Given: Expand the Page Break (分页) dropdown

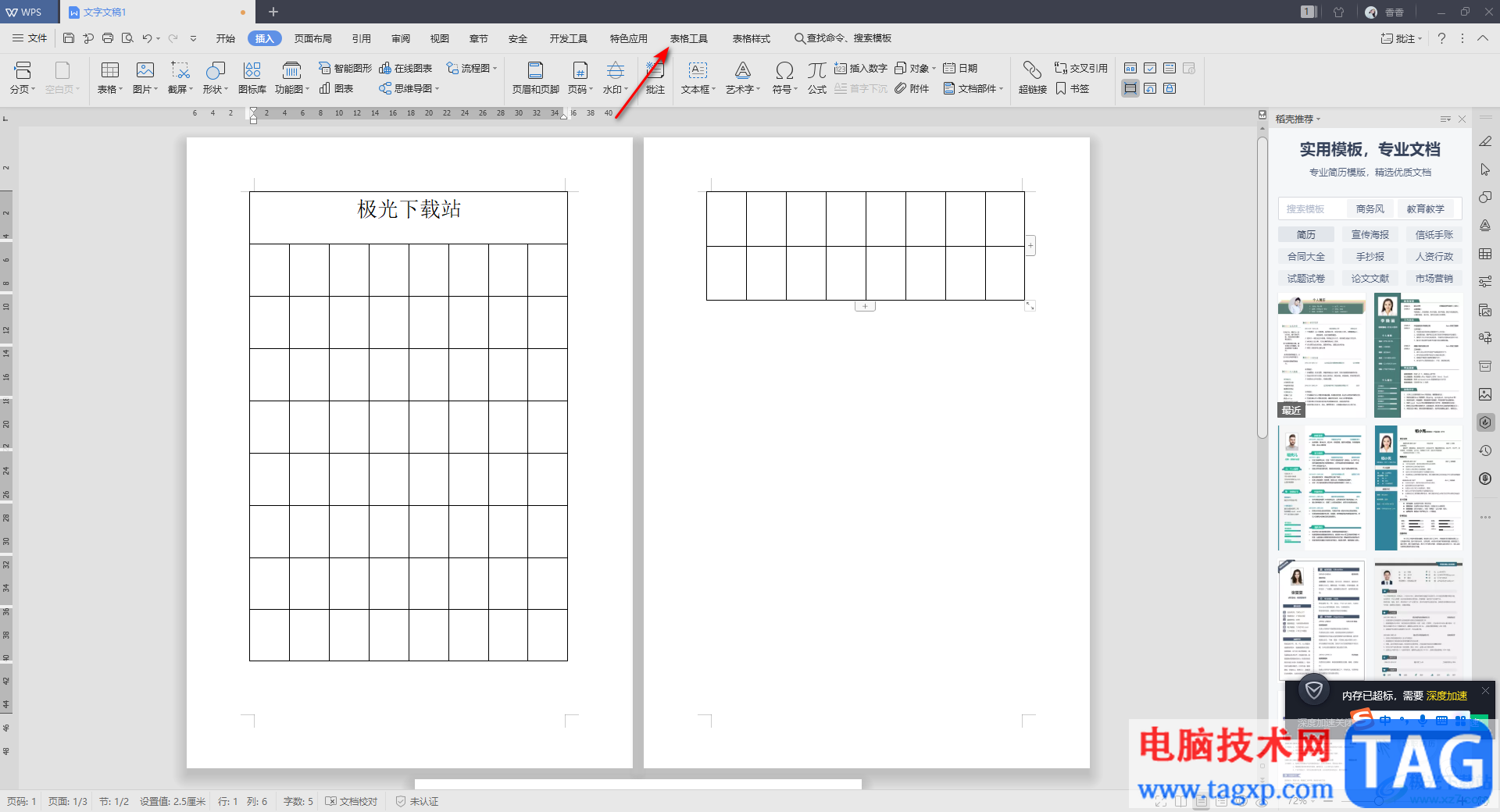Looking at the screenshot, I should (x=23, y=89).
